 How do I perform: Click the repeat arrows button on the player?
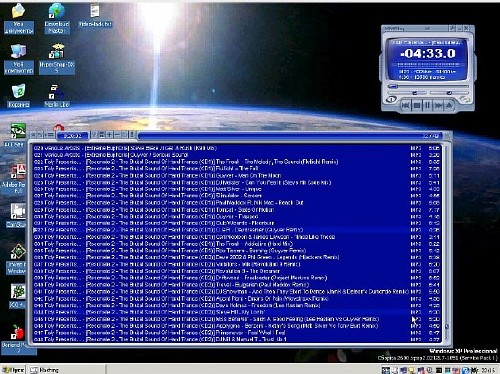(x=464, y=99)
